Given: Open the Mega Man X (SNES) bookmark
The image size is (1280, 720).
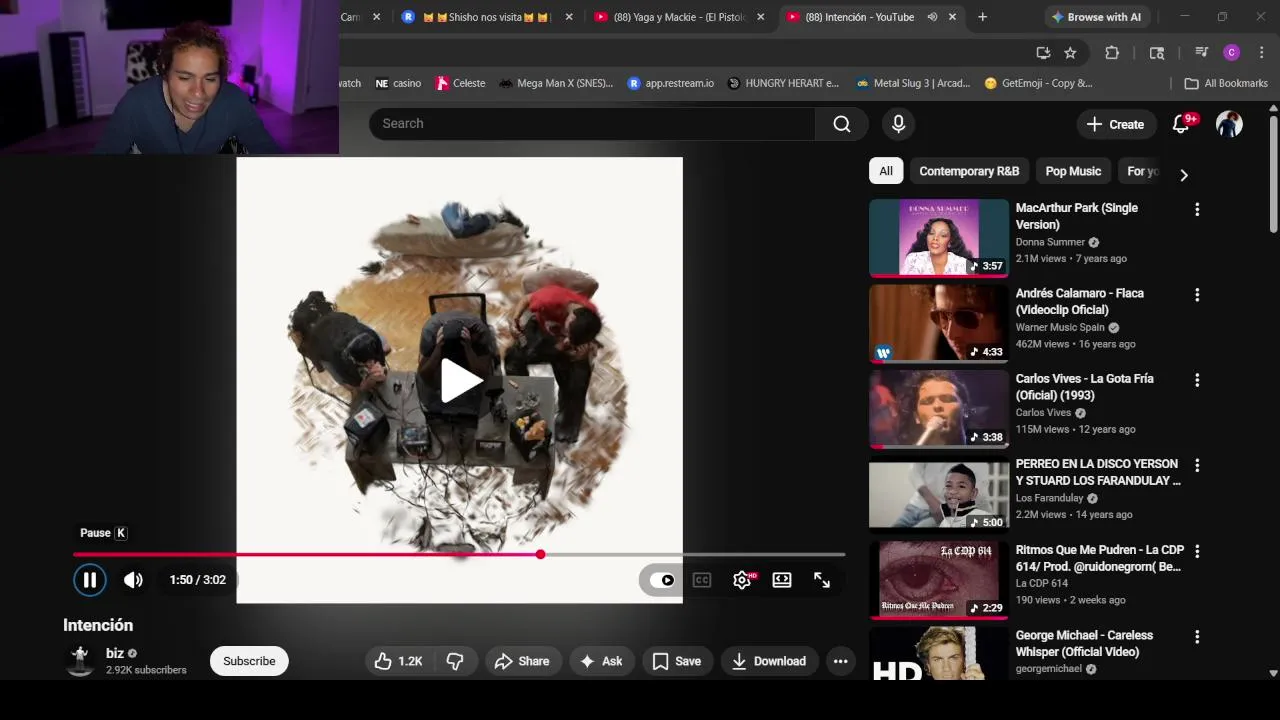Looking at the screenshot, I should [x=555, y=83].
